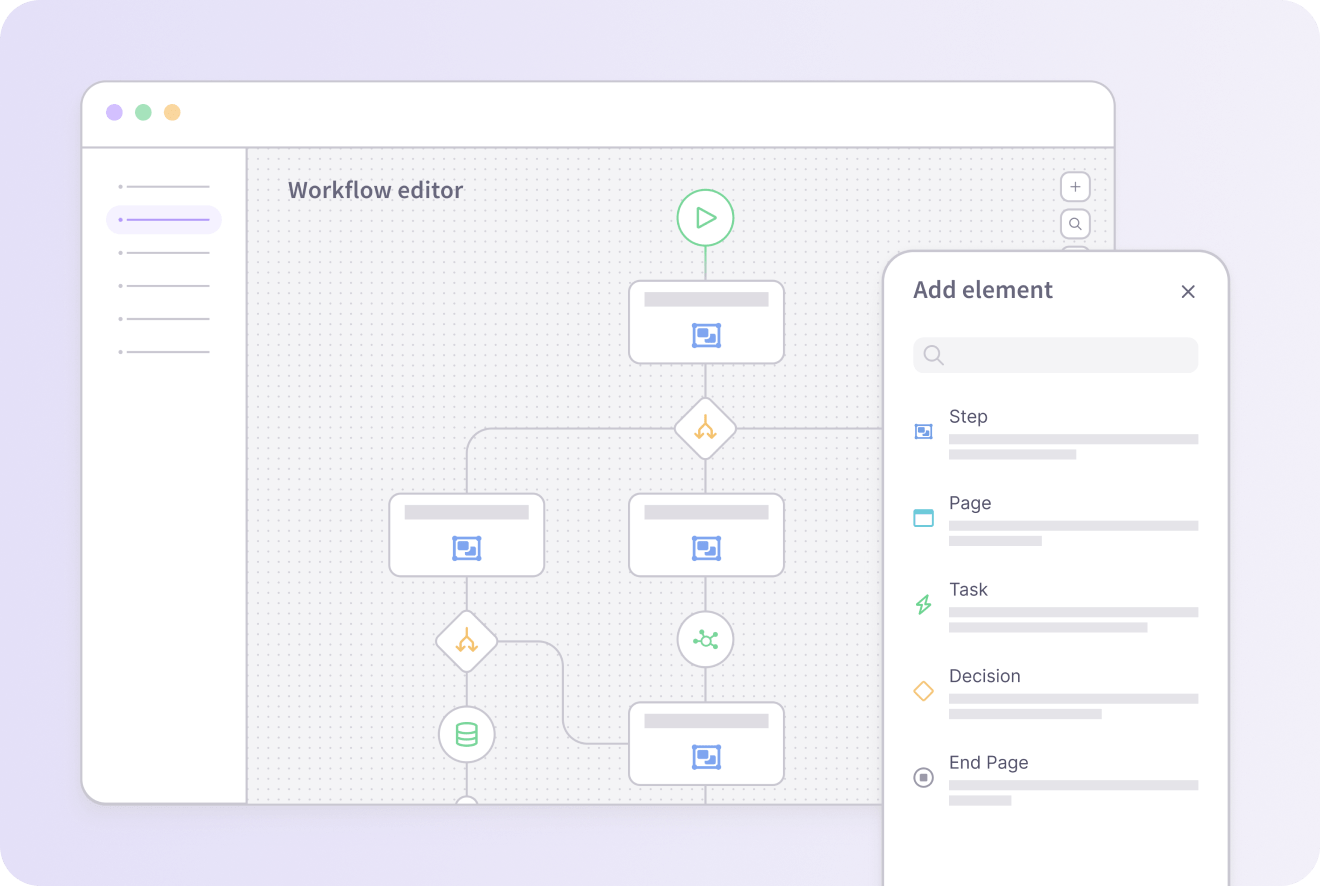Screen dimensions: 1320x886
Task: Select the highlighted sidebar menu item
Action: point(163,219)
